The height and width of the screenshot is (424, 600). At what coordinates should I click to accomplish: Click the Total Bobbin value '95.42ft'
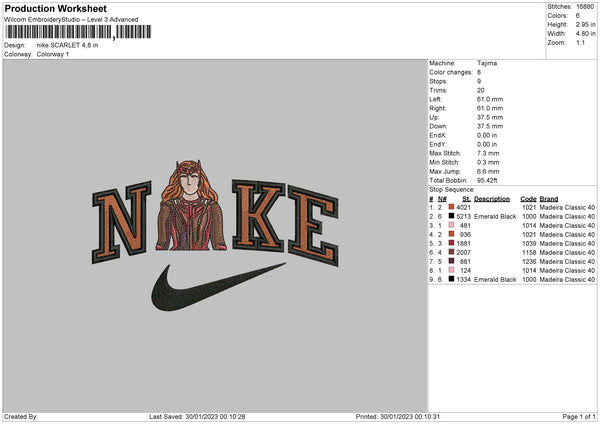pos(487,180)
